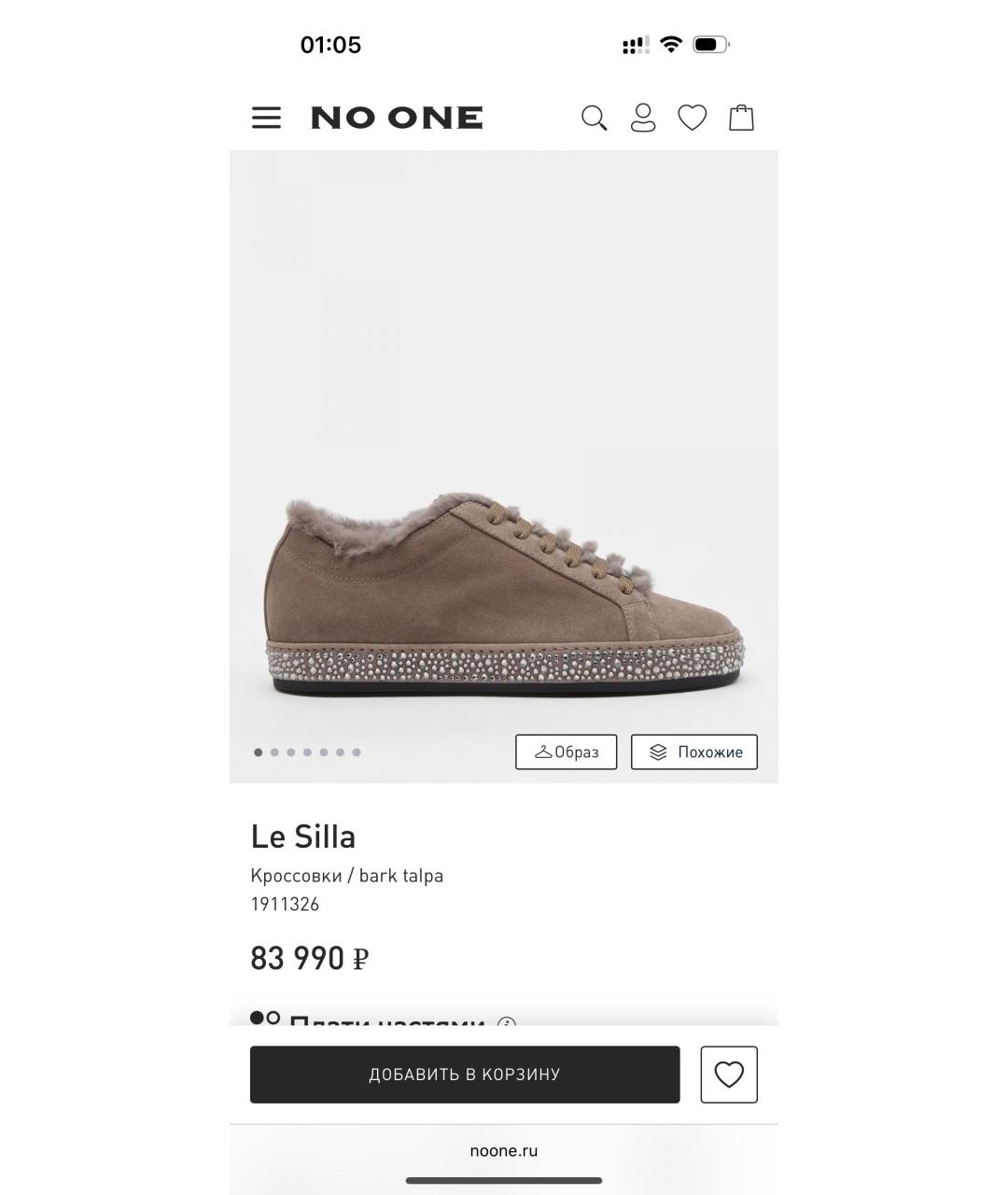Click the Похожие button

click(693, 752)
